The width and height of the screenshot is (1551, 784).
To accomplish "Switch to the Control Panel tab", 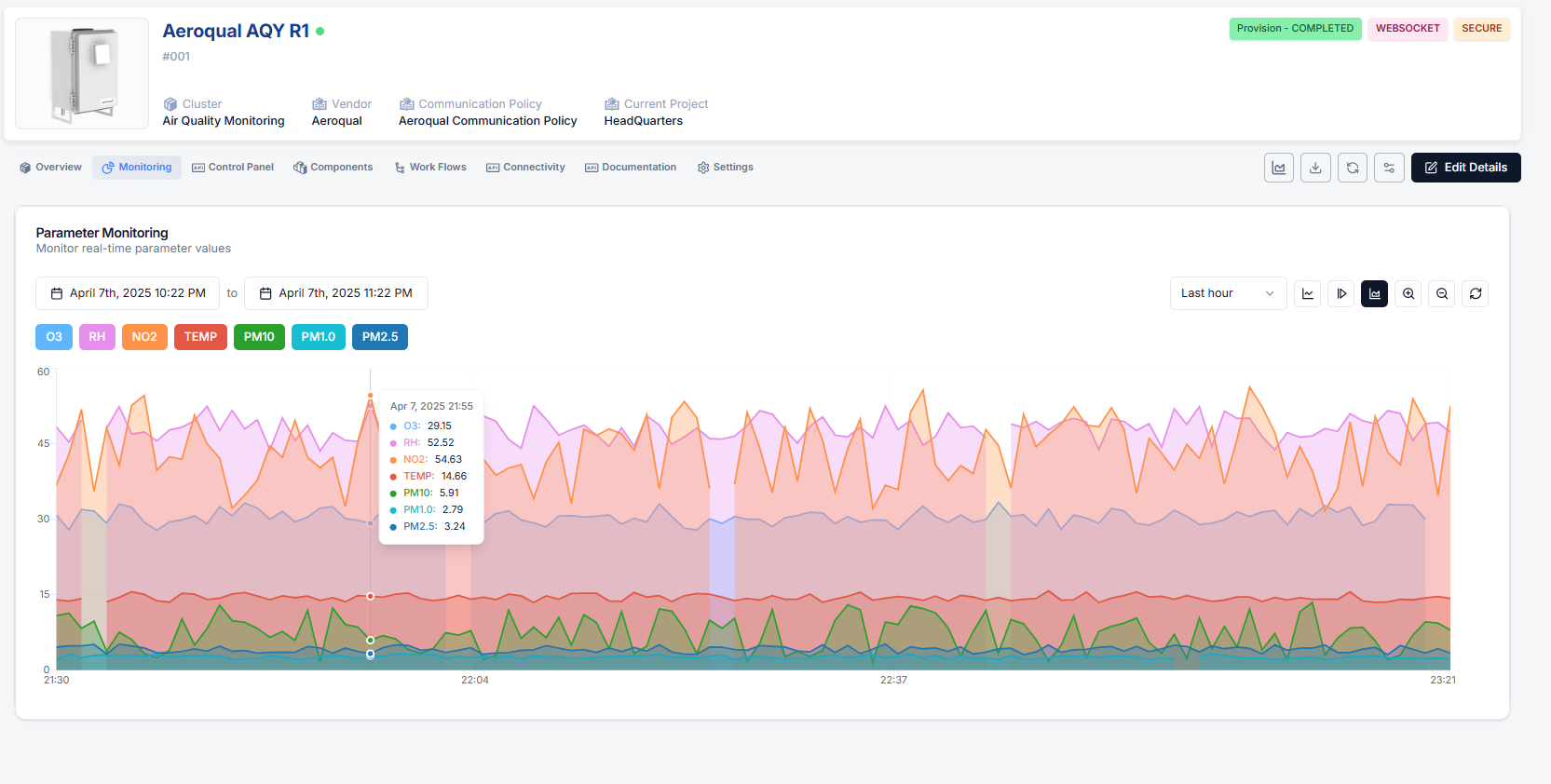I will click(x=233, y=168).
